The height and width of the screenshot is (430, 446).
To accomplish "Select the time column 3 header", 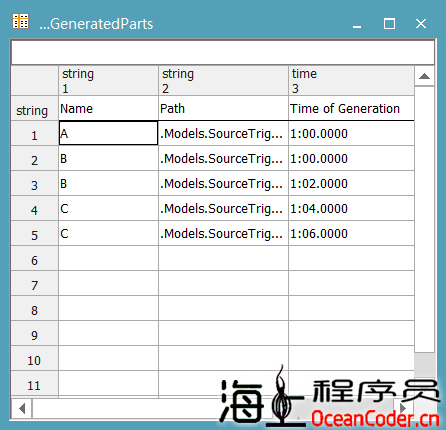I will [352, 81].
